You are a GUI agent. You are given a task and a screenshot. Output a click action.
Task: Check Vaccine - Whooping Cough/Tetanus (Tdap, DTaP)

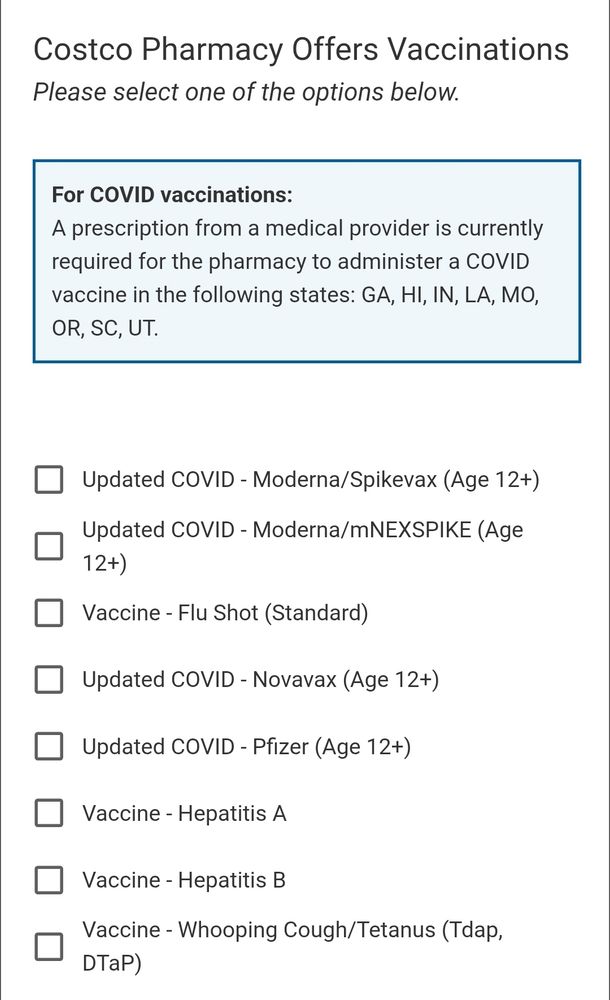[x=48, y=946]
